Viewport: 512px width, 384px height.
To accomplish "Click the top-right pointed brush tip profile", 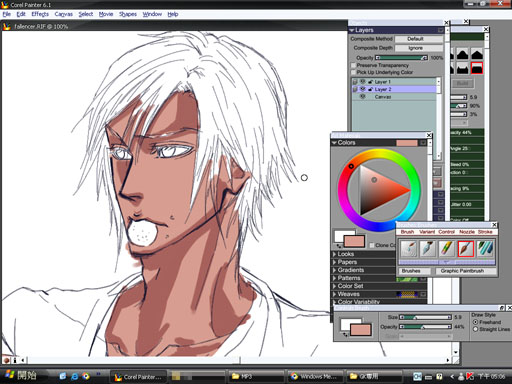I will pyautogui.click(x=477, y=53).
